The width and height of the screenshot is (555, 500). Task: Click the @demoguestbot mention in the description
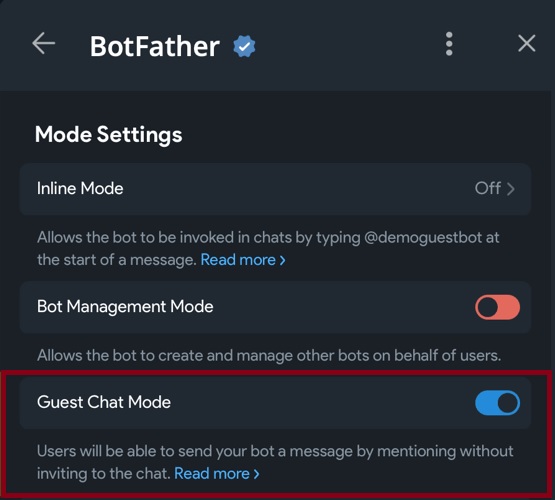click(423, 237)
